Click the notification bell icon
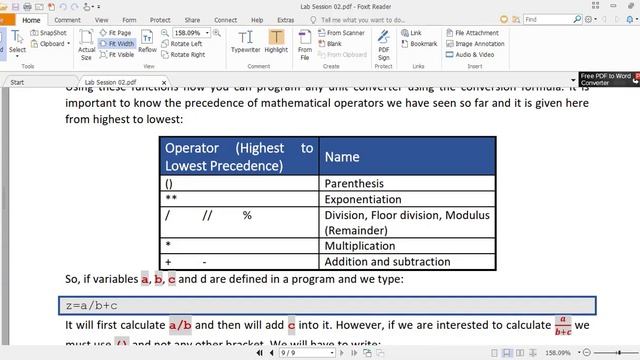Image resolution: width=640 pixels, height=360 pixels. tap(630, 19)
